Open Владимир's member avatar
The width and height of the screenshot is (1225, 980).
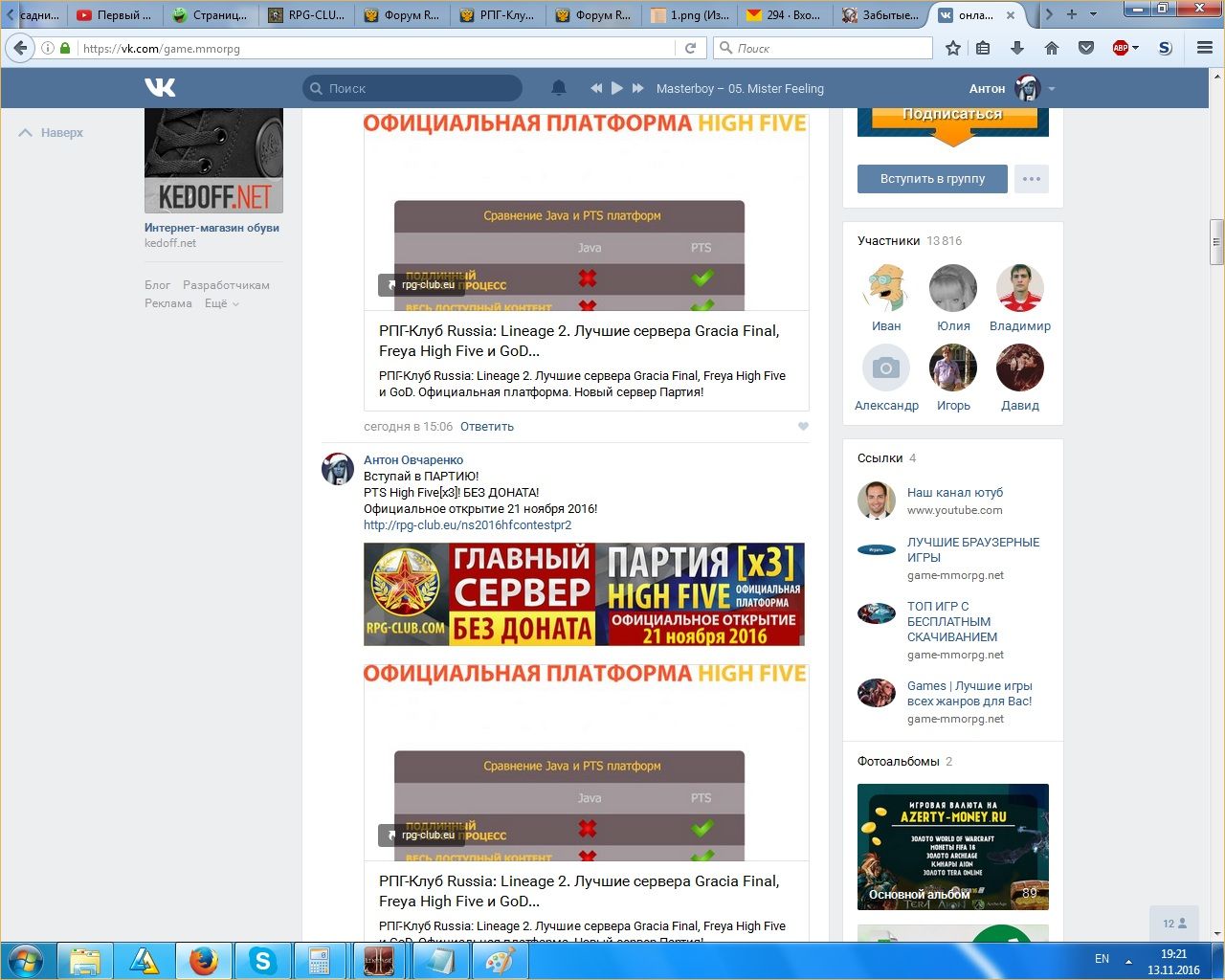[1020, 288]
